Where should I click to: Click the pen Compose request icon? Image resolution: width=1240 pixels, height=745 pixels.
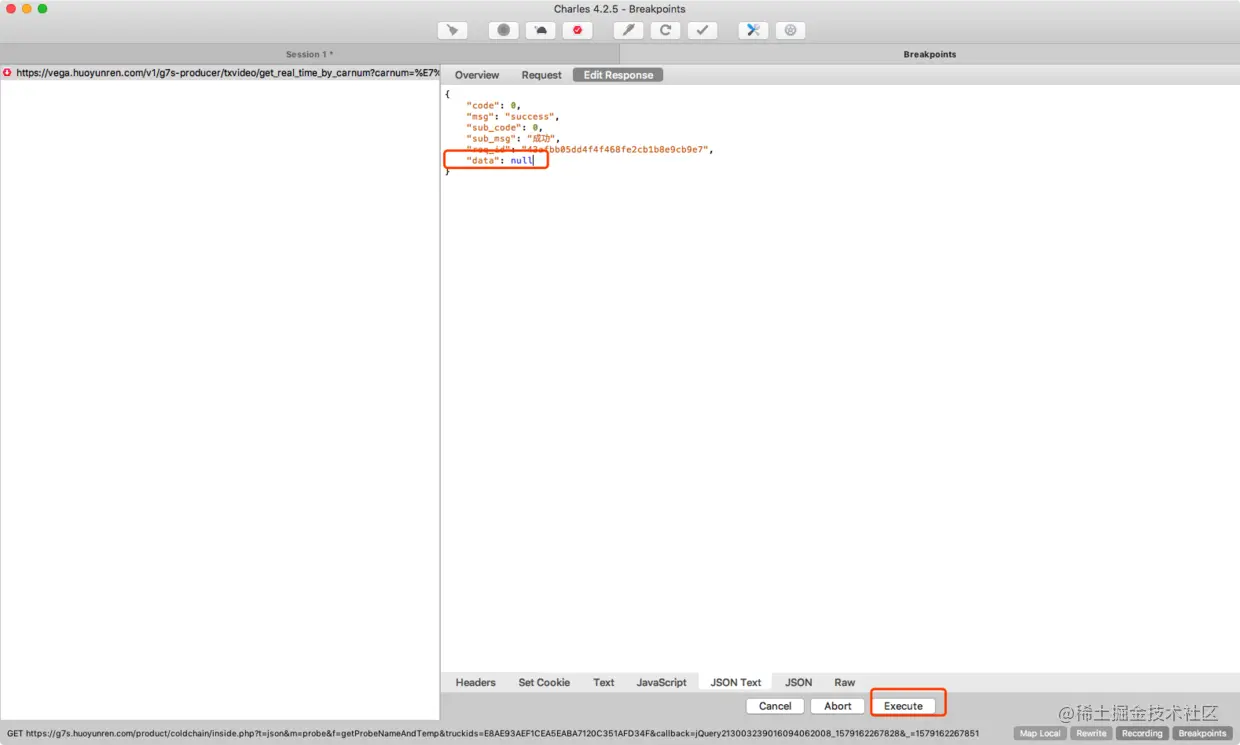tap(628, 30)
